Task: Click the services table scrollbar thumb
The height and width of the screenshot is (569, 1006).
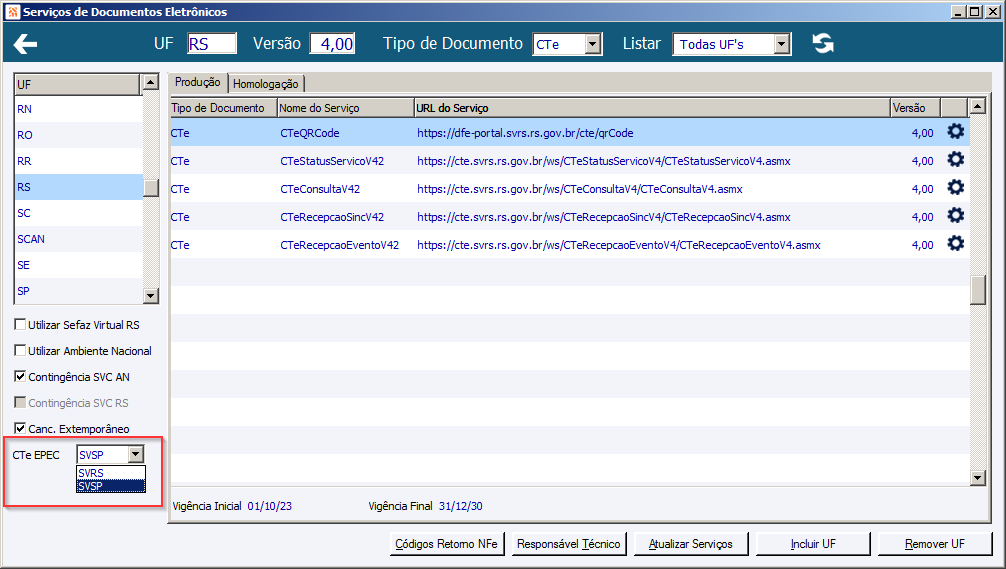Action: [x=978, y=290]
